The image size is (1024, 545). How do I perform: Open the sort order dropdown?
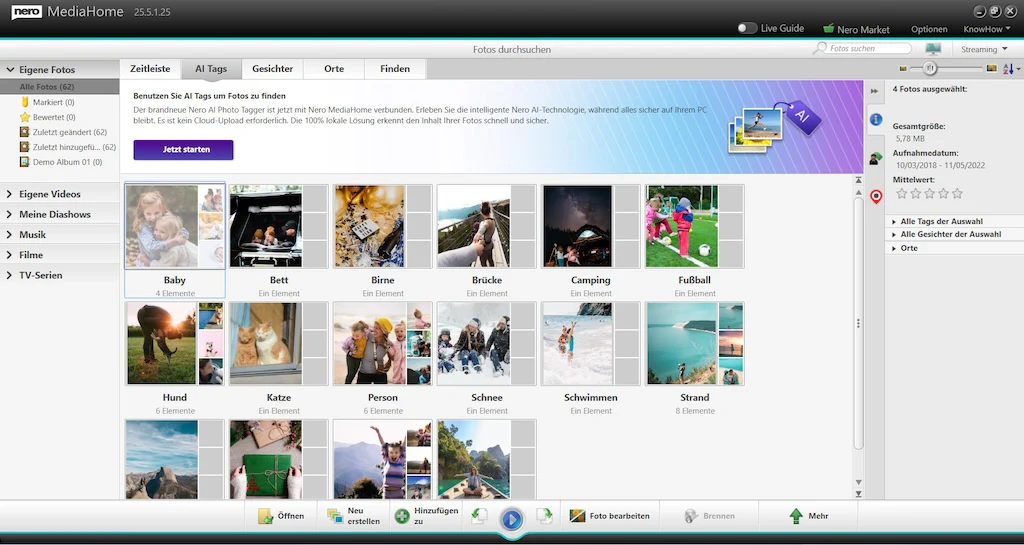click(1011, 69)
